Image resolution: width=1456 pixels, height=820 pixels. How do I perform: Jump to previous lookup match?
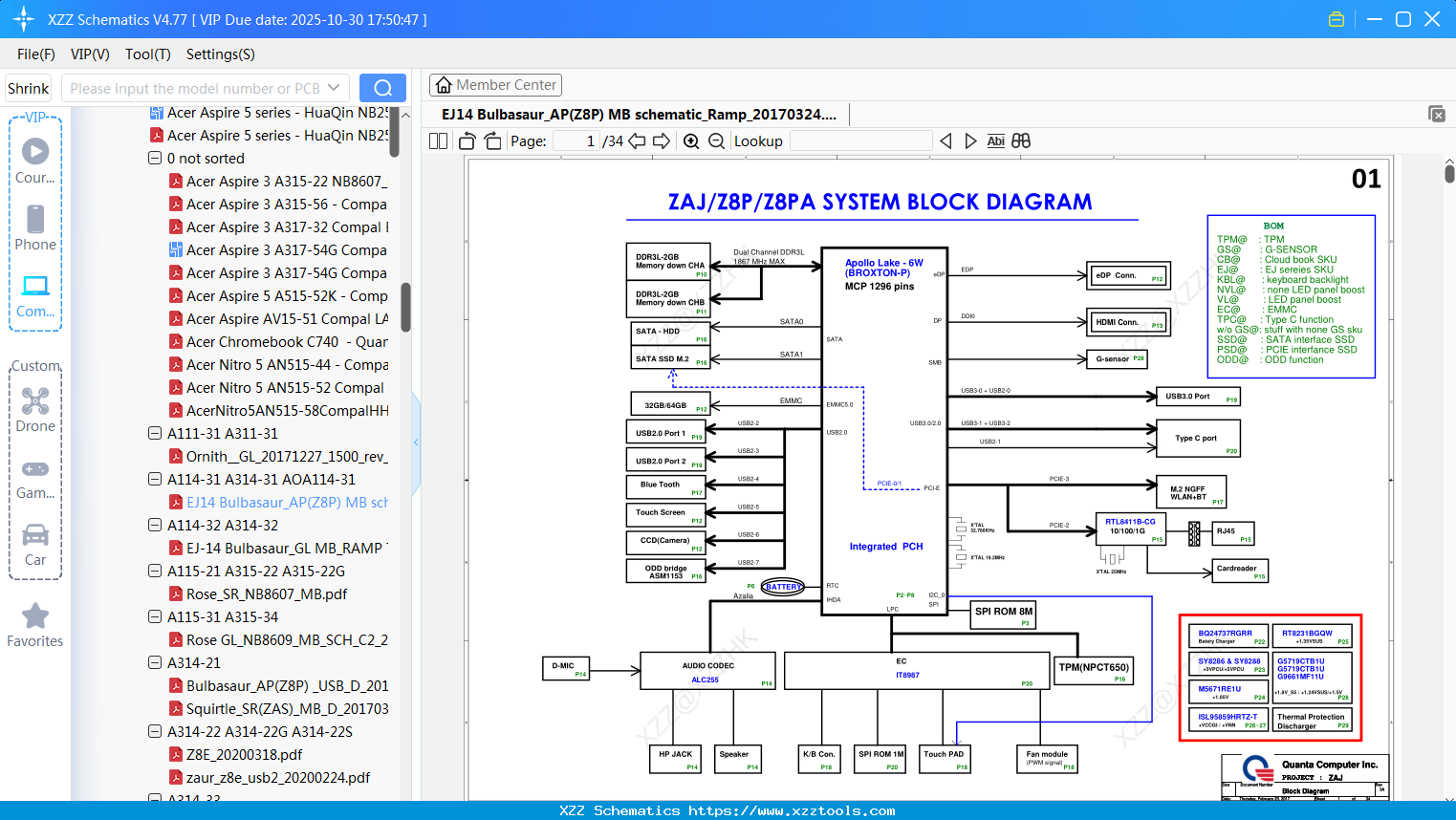click(x=945, y=141)
